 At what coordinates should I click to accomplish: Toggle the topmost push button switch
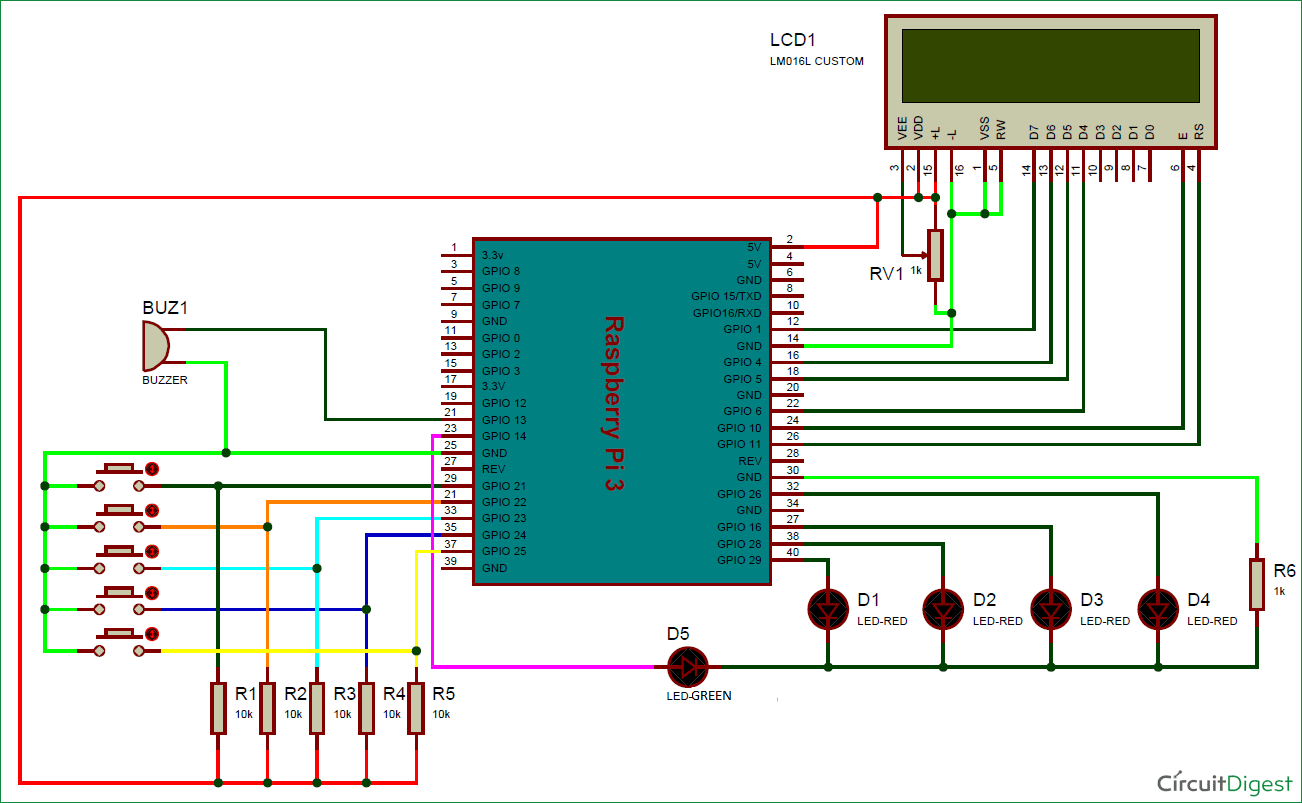click(118, 468)
